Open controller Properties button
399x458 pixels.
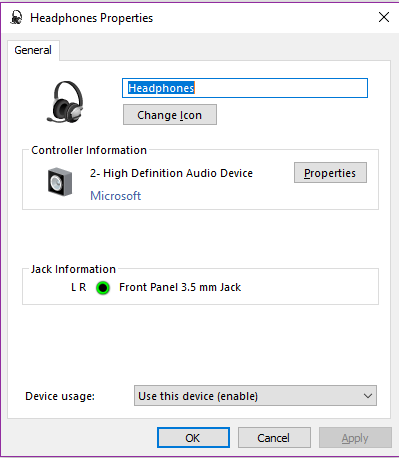click(x=330, y=173)
